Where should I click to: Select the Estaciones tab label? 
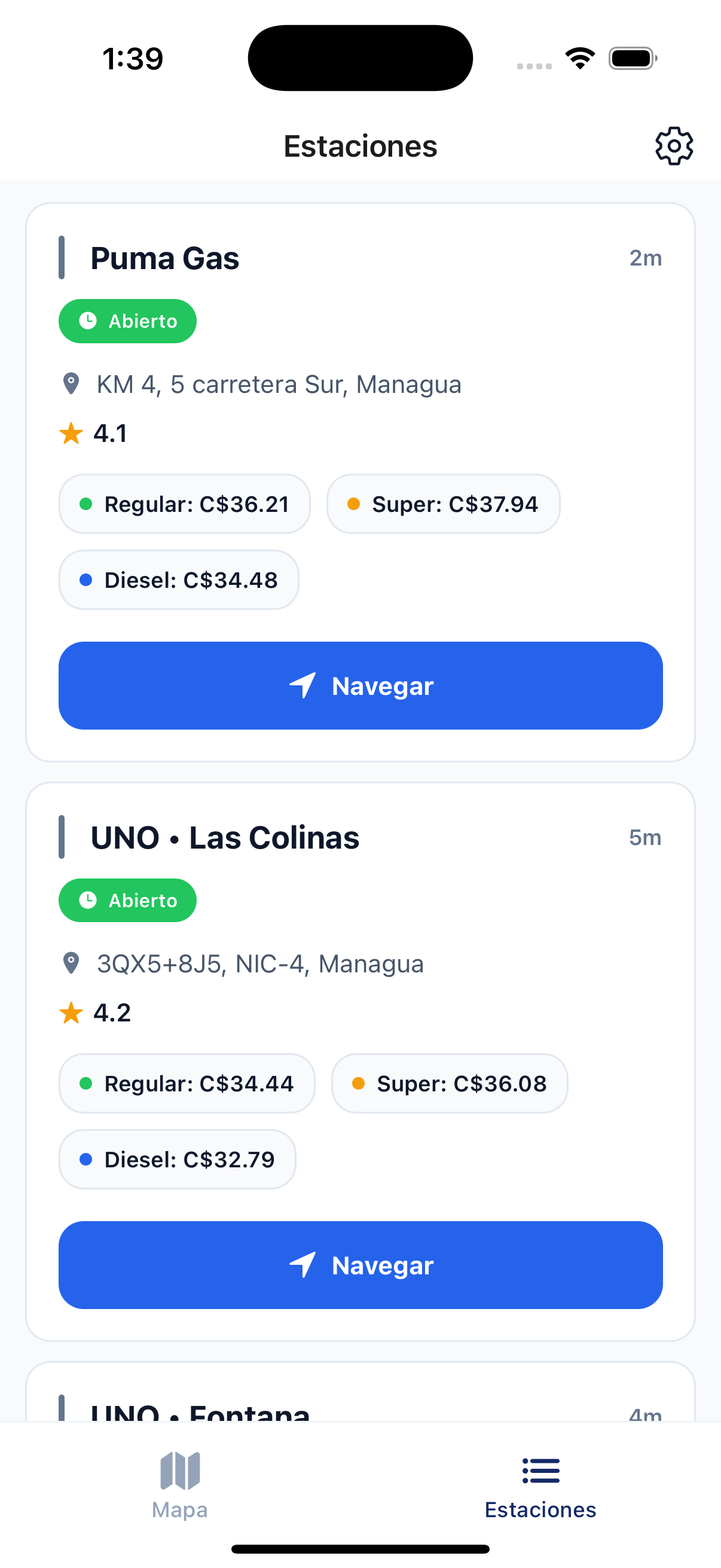coord(540,1509)
